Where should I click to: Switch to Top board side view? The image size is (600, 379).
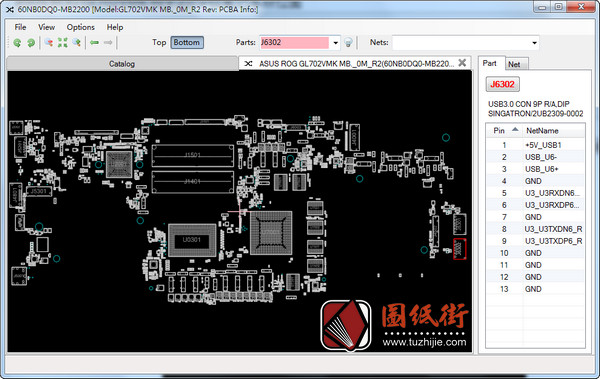pyautogui.click(x=159, y=42)
